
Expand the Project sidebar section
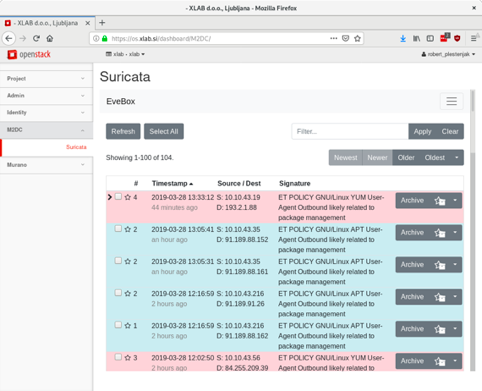point(46,79)
